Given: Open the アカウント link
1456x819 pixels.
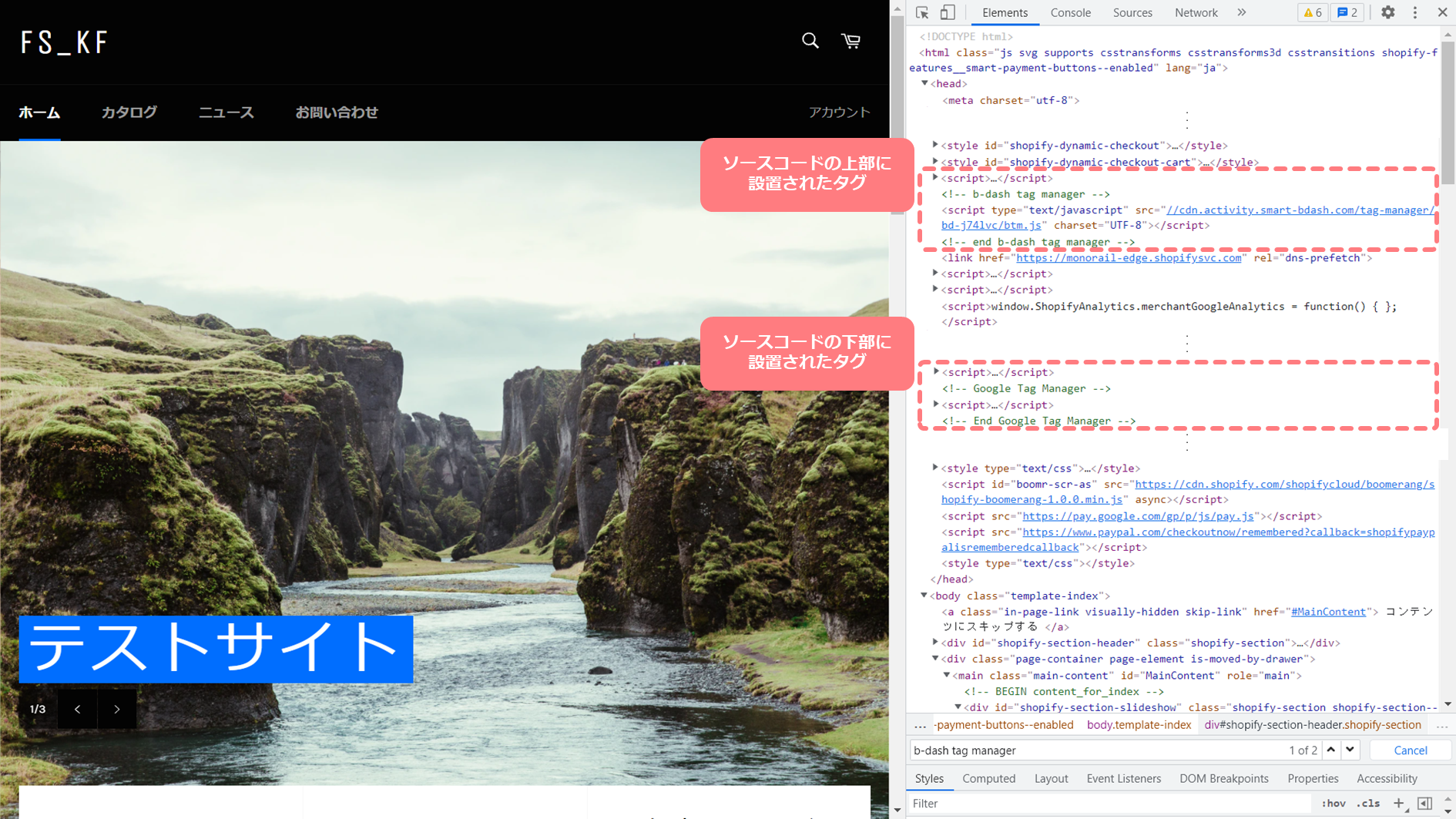Looking at the screenshot, I should point(840,112).
